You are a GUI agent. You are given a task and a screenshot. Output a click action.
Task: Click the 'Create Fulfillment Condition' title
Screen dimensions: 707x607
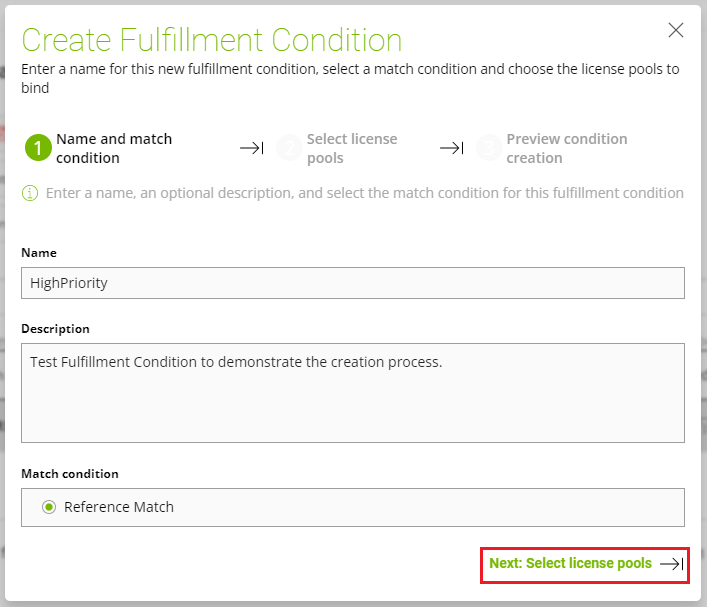point(212,40)
